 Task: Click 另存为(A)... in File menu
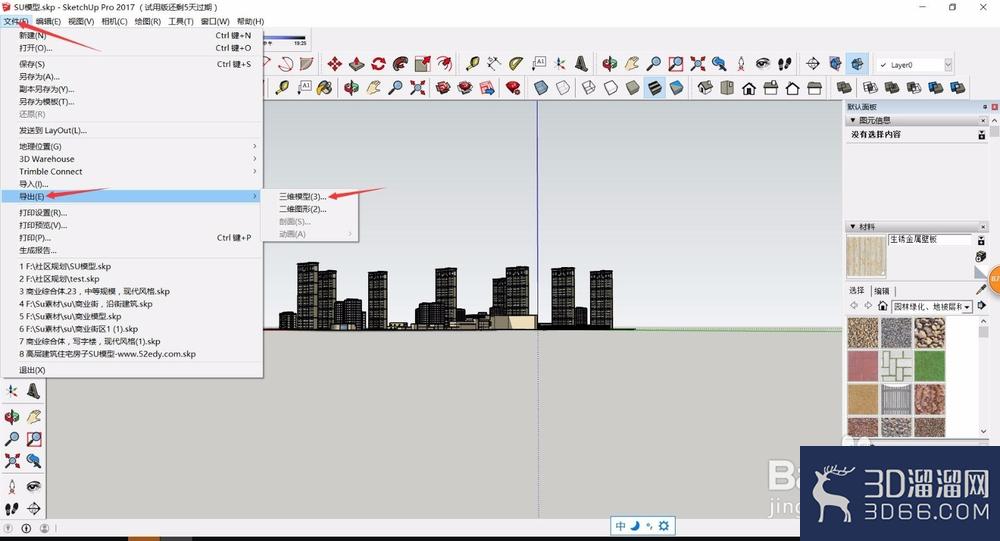[x=40, y=77]
